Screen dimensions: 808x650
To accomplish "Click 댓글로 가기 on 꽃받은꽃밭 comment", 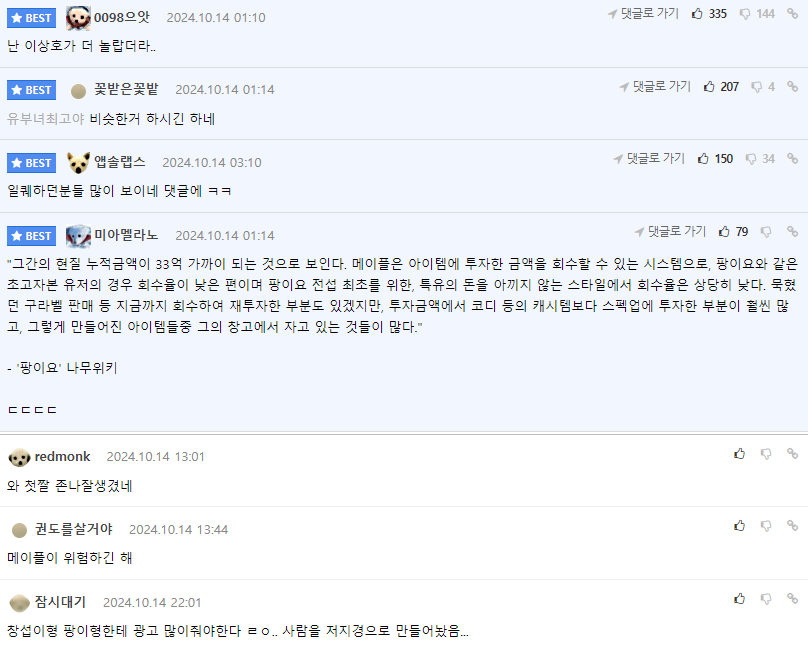I will click(x=655, y=87).
